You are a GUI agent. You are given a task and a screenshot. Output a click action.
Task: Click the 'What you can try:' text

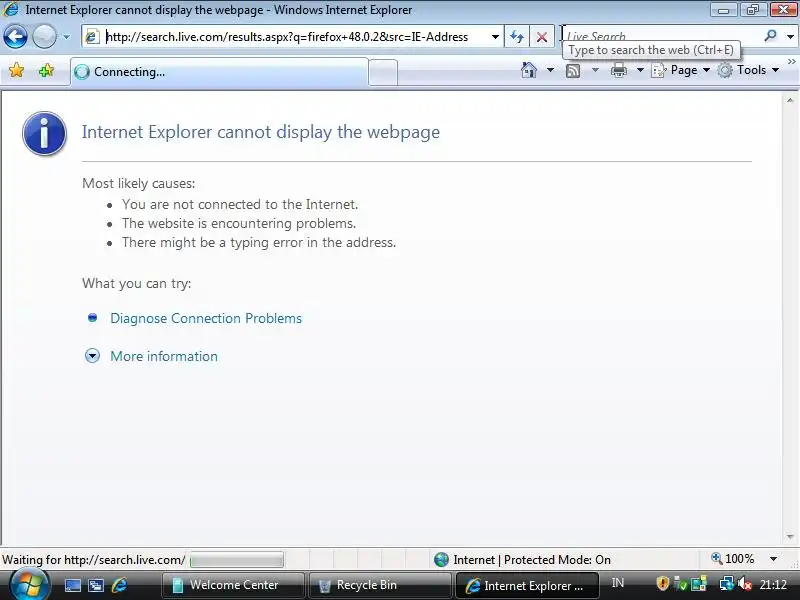[x=136, y=283]
